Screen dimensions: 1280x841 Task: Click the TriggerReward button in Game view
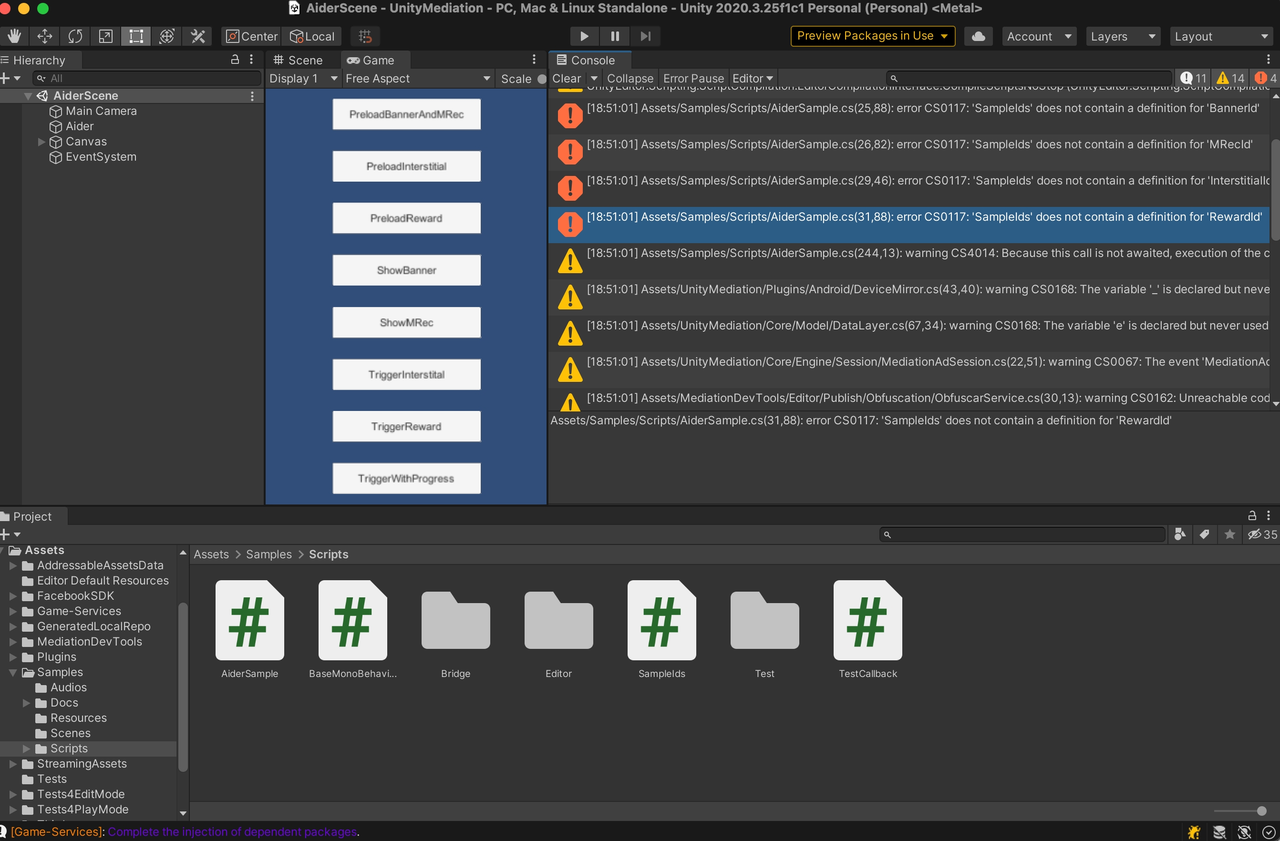(x=406, y=426)
